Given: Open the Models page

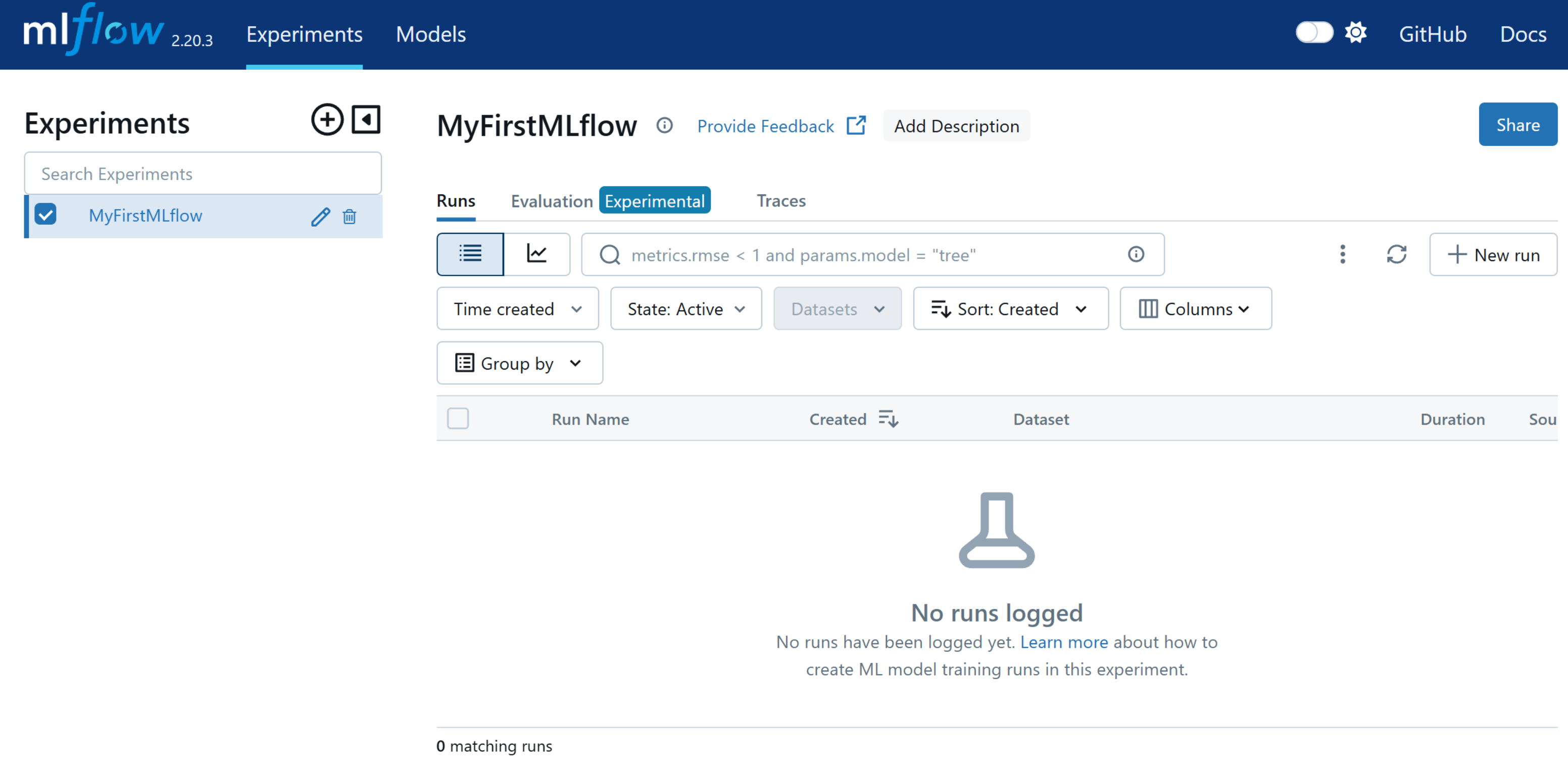Looking at the screenshot, I should [x=430, y=35].
